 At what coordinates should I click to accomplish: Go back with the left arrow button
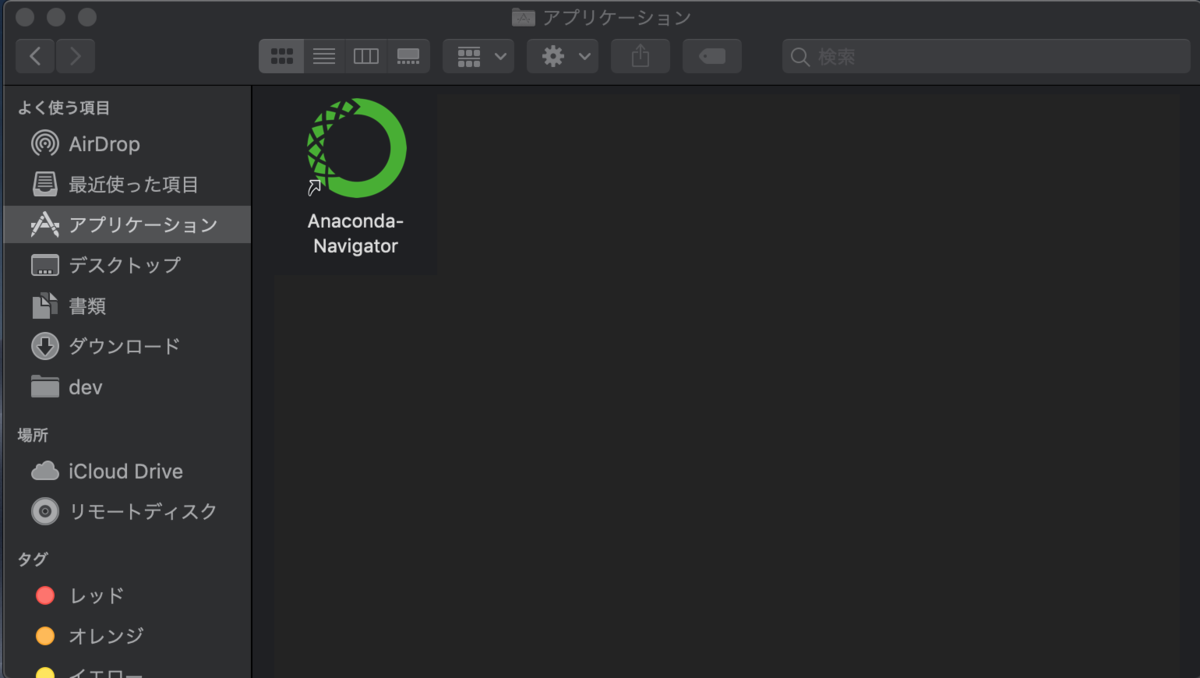(35, 56)
